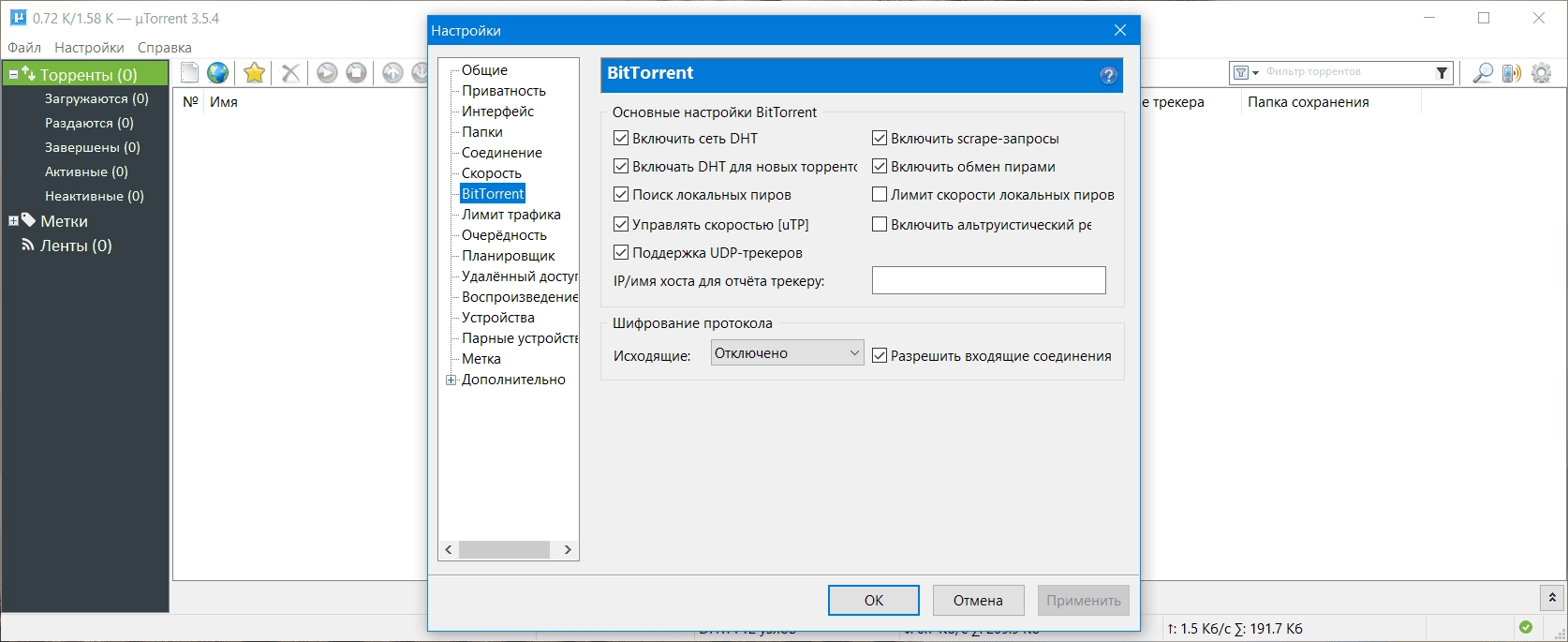This screenshot has width=1568, height=642.
Task: Toggle Управлять скоростью [uTP] checkbox
Action: [620, 224]
